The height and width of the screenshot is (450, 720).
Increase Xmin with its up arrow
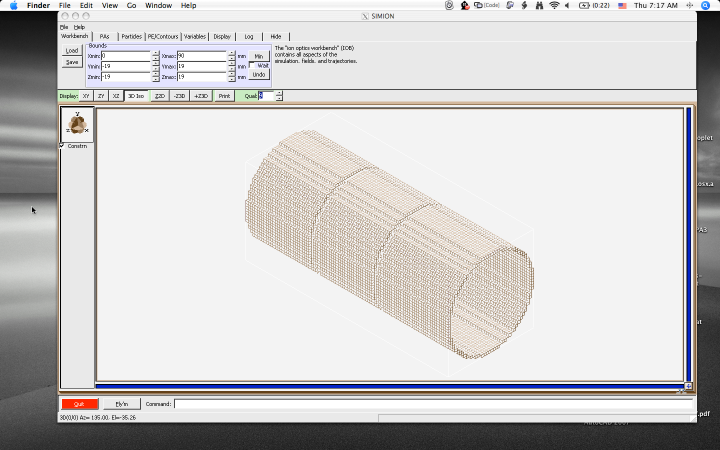point(156,53)
